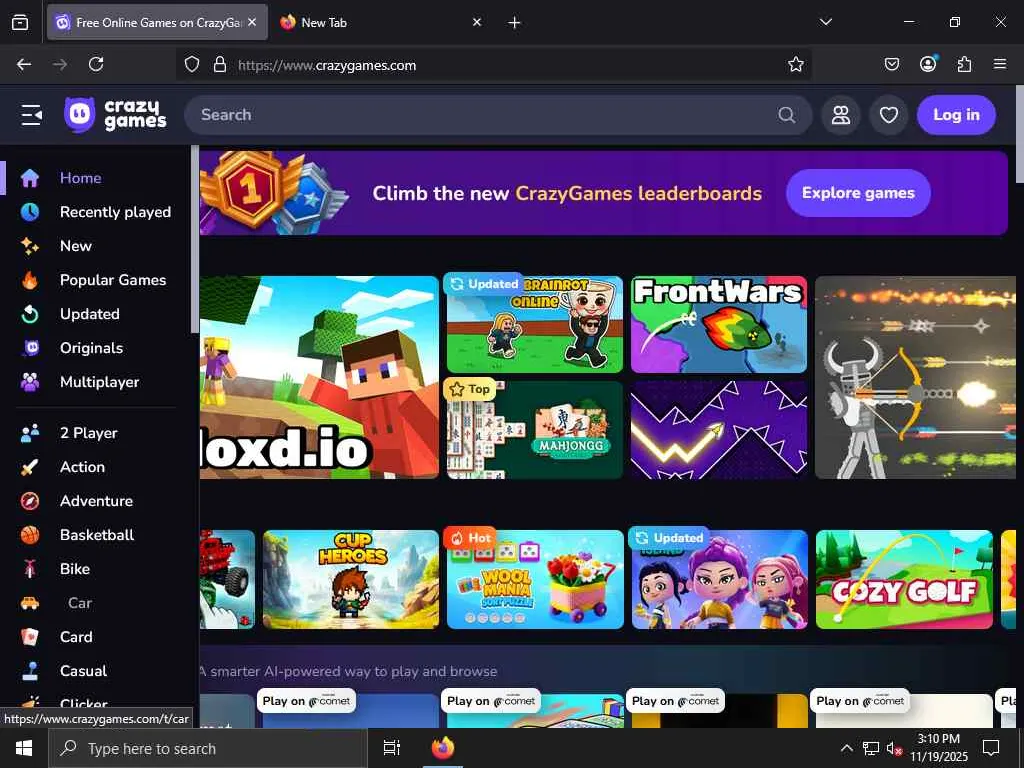The image size is (1024, 768).
Task: Click the Originals link in sidebar
Action: point(91,348)
